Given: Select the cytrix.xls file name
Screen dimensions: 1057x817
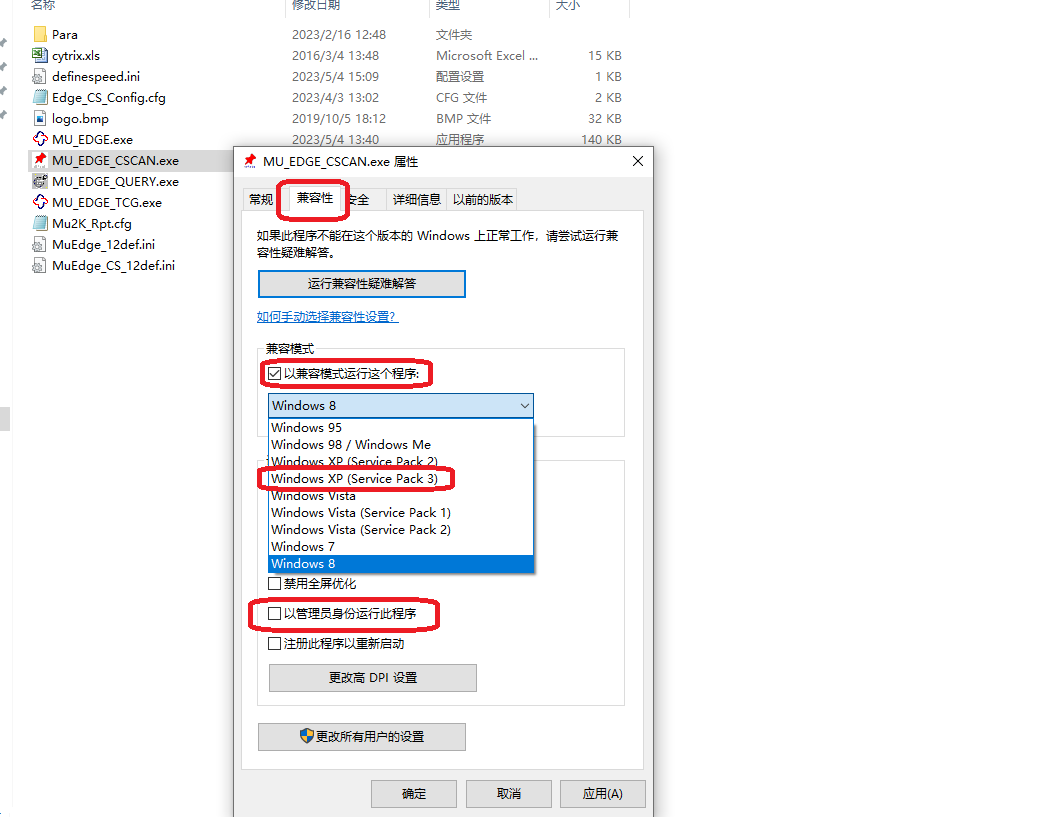Looking at the screenshot, I should pos(76,55).
